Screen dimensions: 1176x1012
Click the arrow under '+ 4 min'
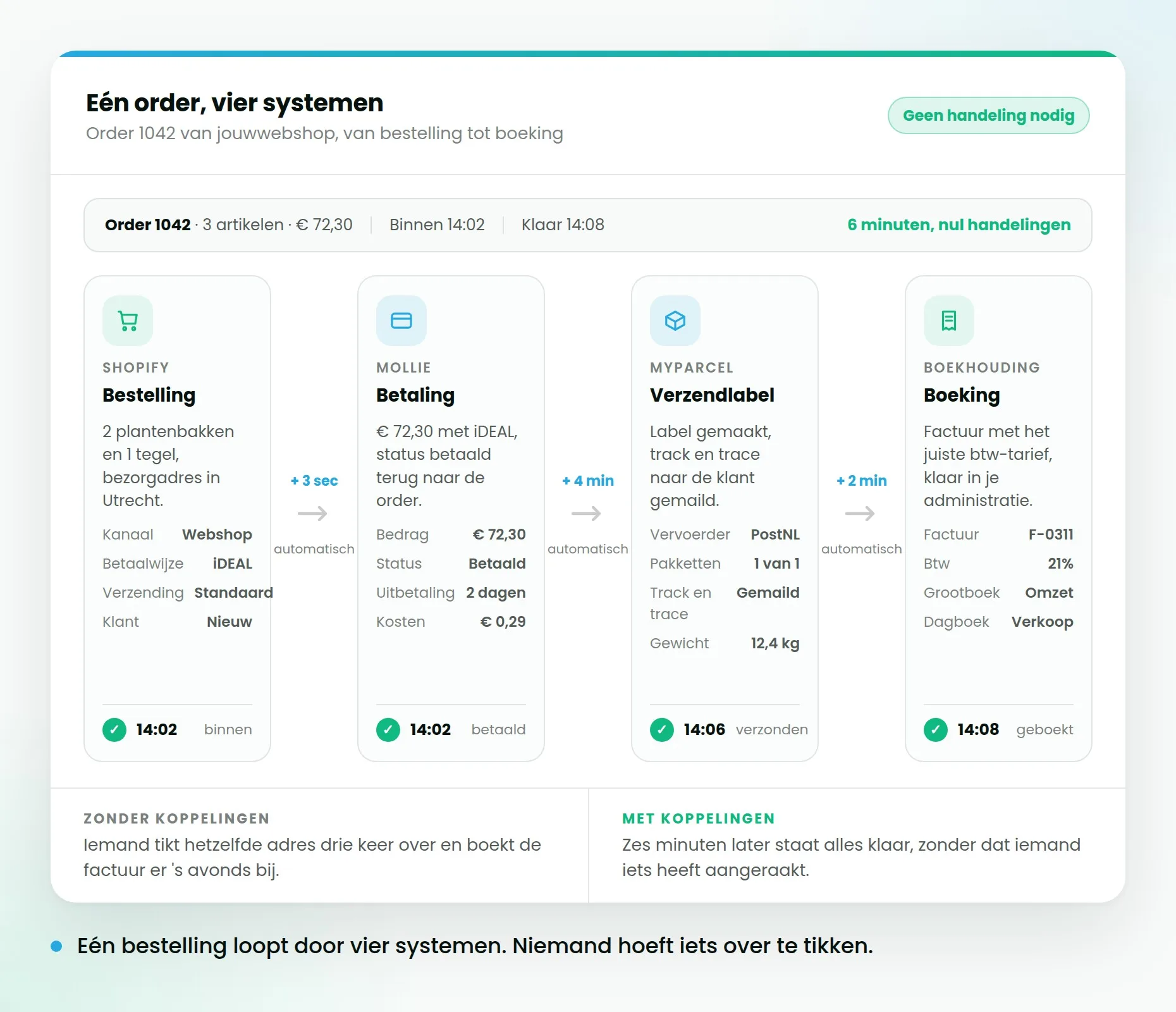587,513
